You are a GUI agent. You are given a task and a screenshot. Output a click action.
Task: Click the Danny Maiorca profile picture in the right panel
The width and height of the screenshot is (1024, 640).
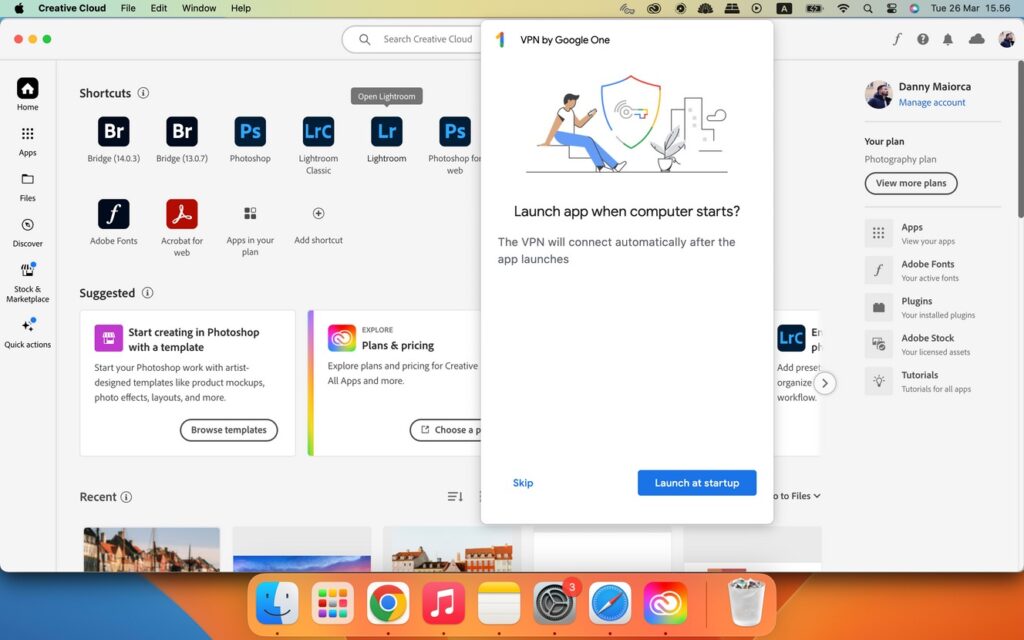pos(878,95)
